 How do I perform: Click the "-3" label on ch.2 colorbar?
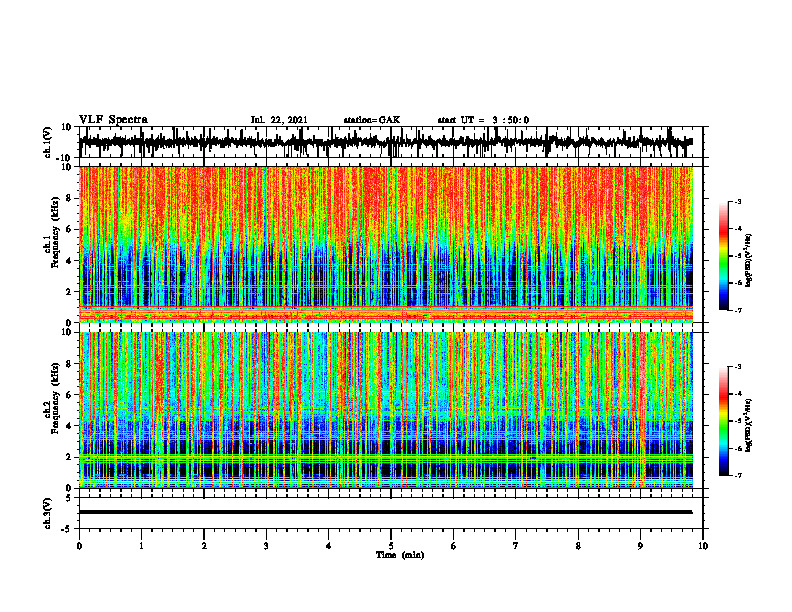738,367
